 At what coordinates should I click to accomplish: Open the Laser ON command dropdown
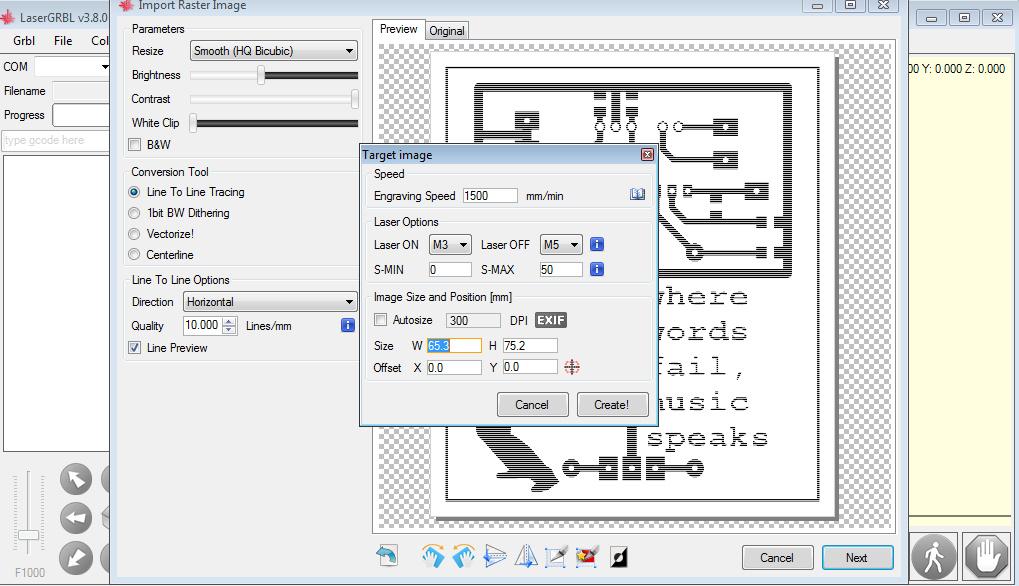[449, 243]
